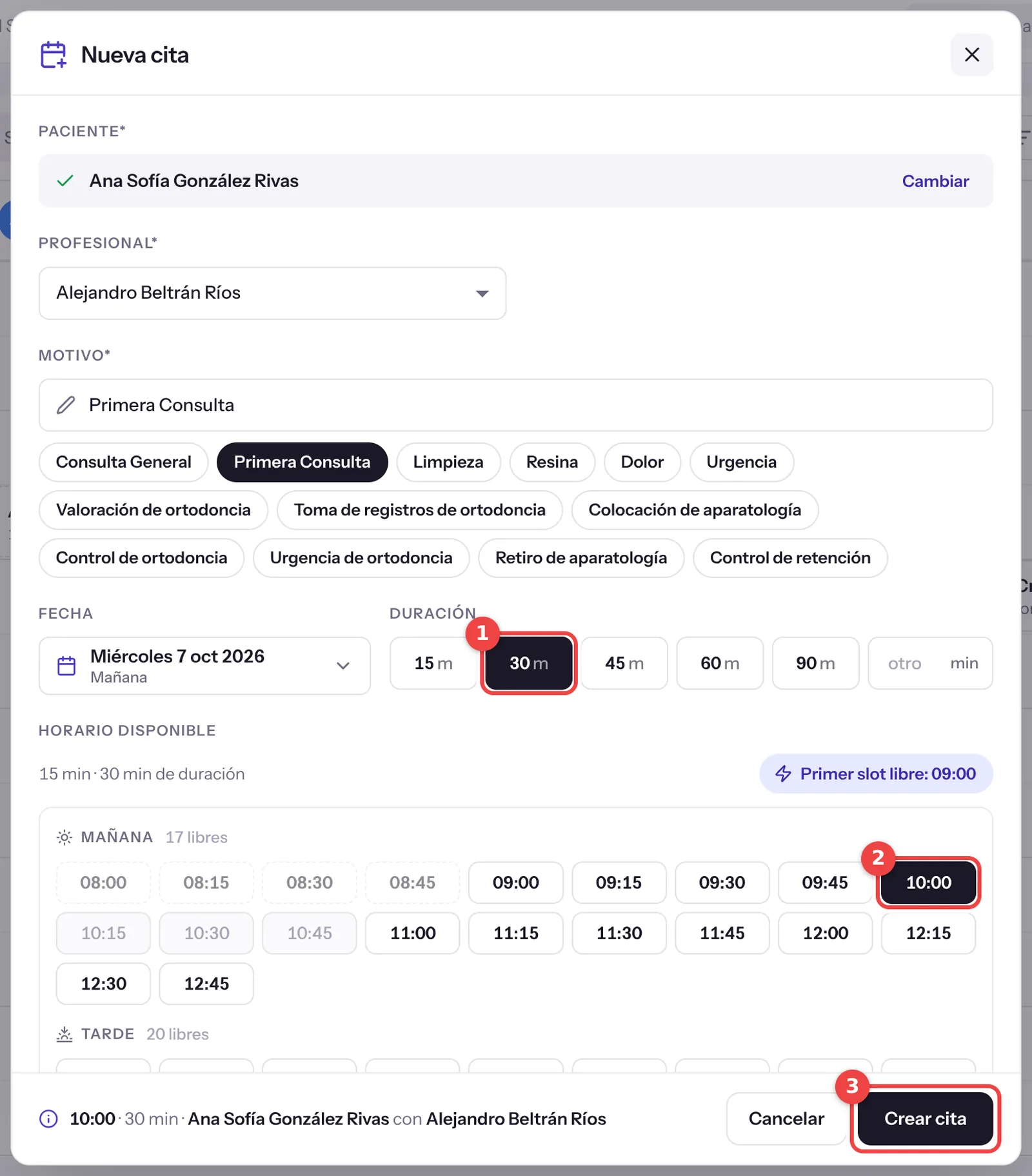Set duration to 15 m
The height and width of the screenshot is (1176, 1032).
click(x=433, y=663)
